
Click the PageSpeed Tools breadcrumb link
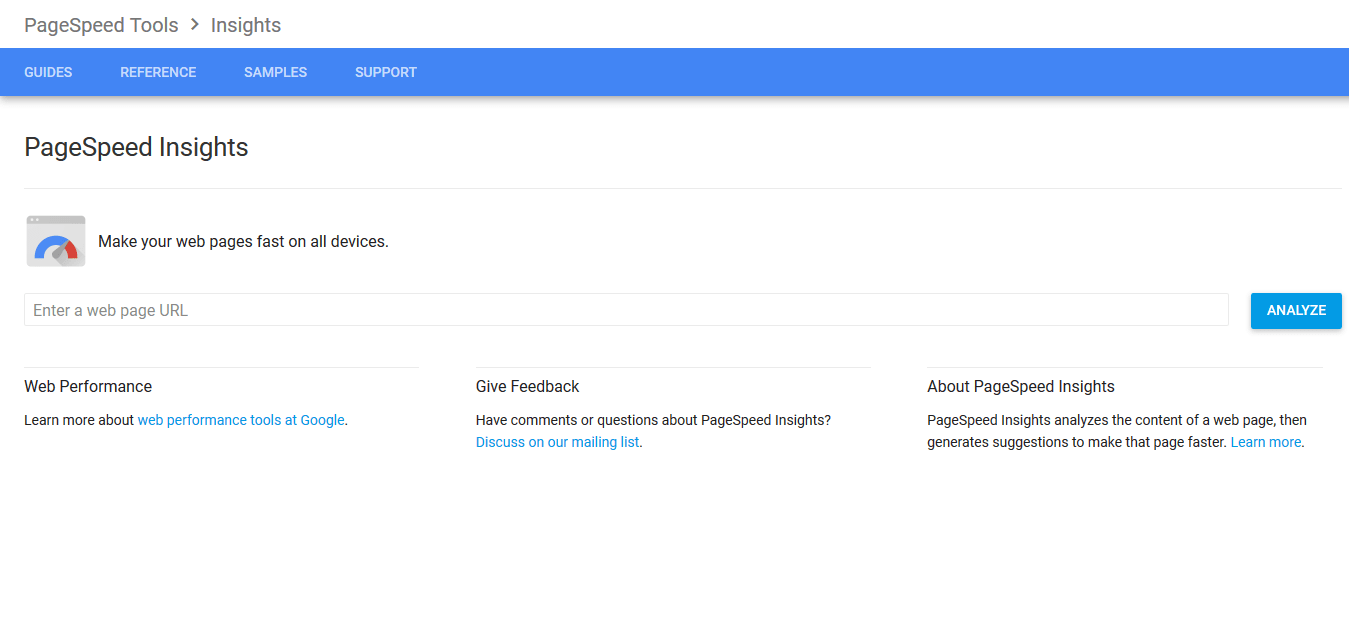[x=101, y=25]
